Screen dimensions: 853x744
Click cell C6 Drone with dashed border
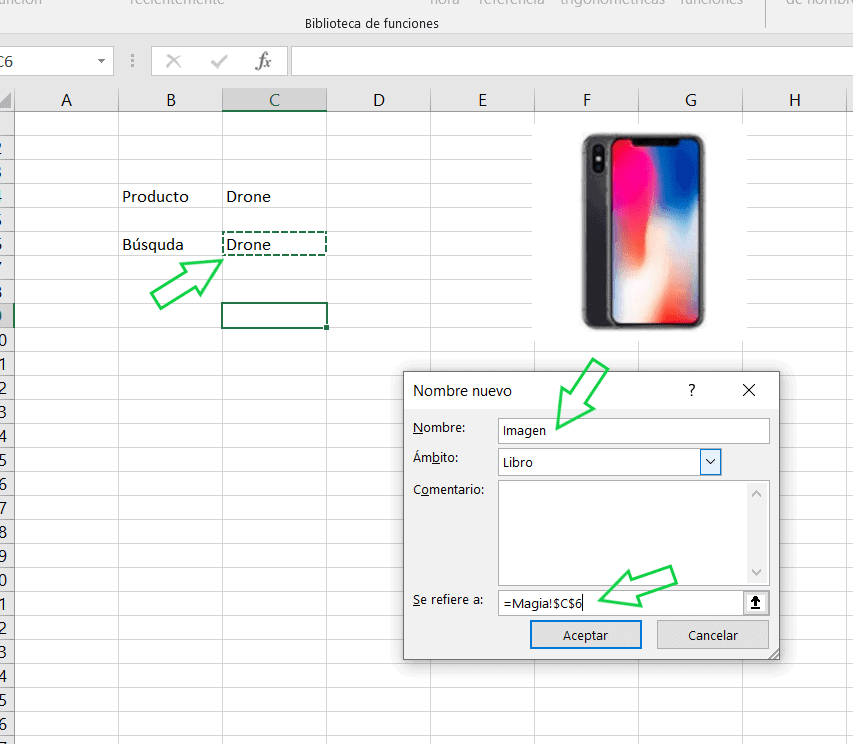point(274,244)
